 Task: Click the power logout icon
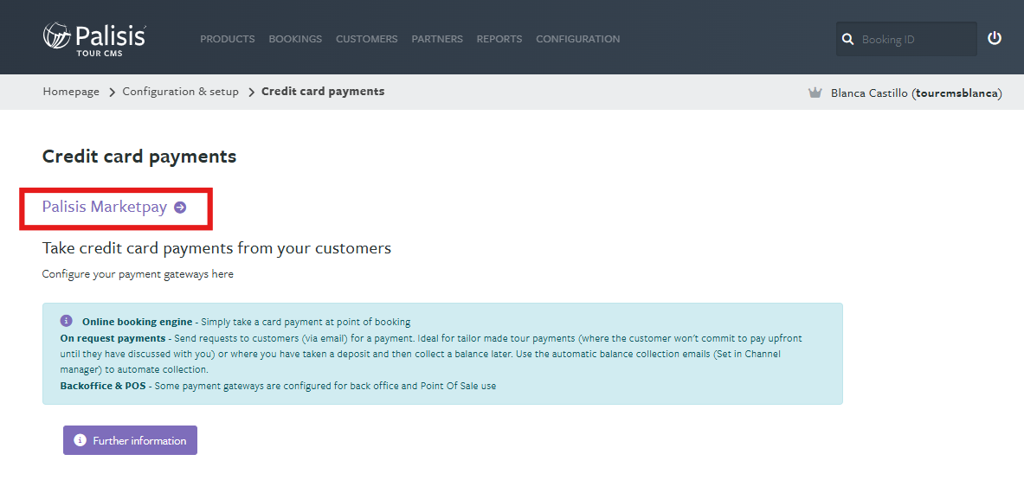(x=994, y=39)
